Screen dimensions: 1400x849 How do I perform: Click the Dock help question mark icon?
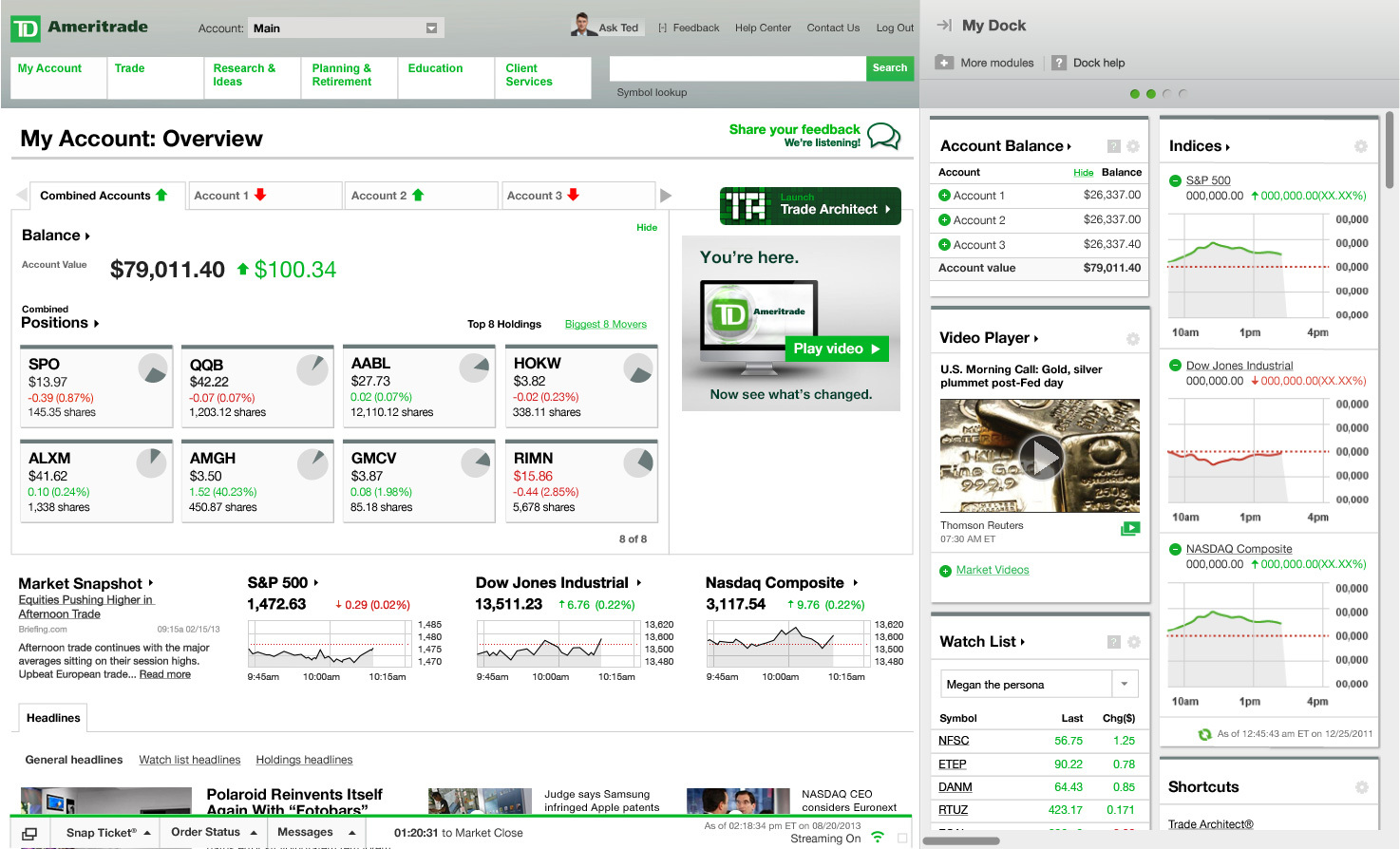[x=1059, y=63]
